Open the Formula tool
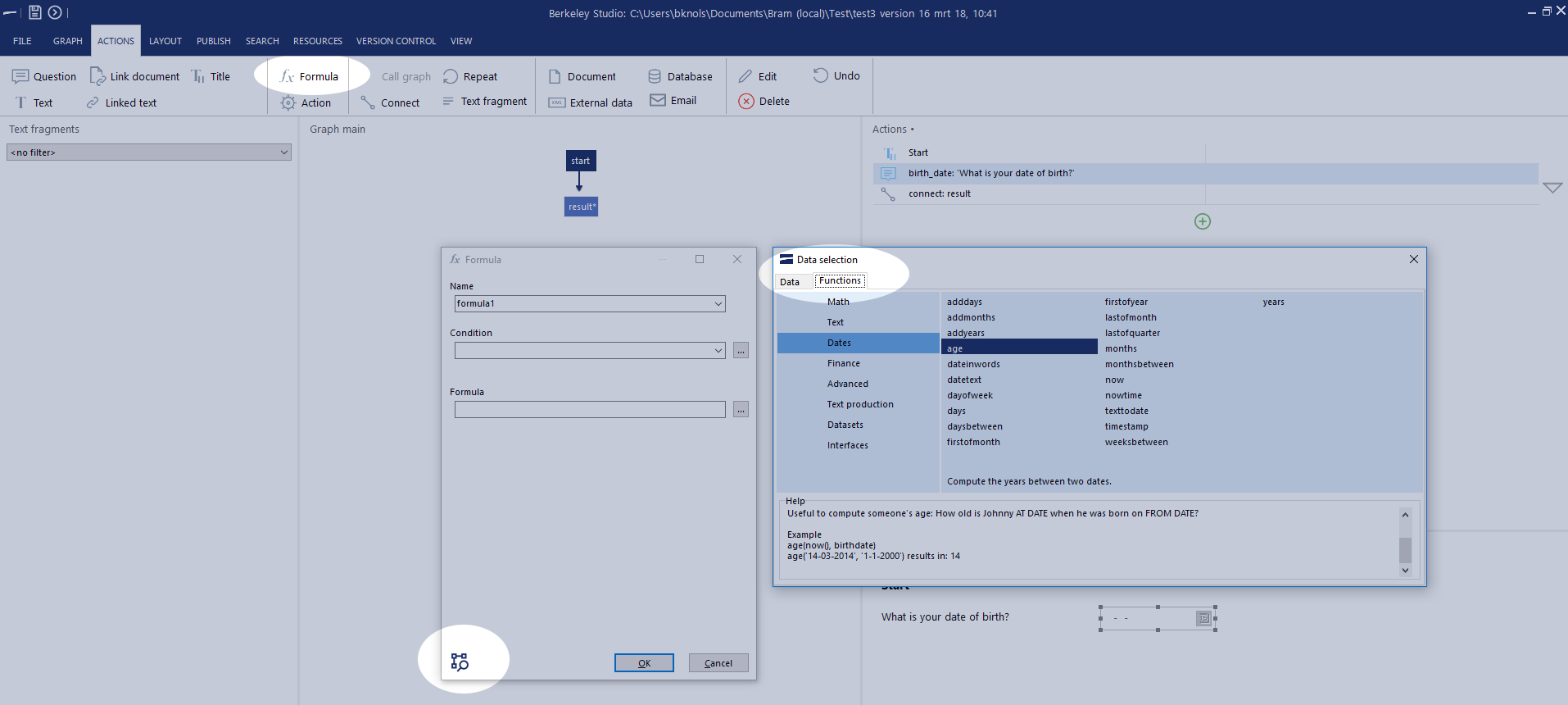 click(309, 76)
